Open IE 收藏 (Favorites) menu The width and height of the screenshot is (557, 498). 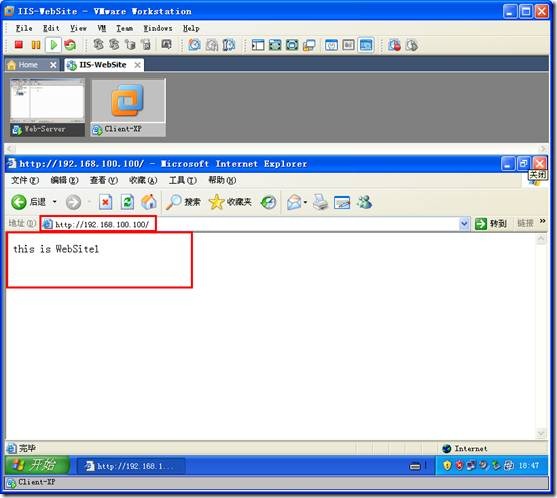143,180
